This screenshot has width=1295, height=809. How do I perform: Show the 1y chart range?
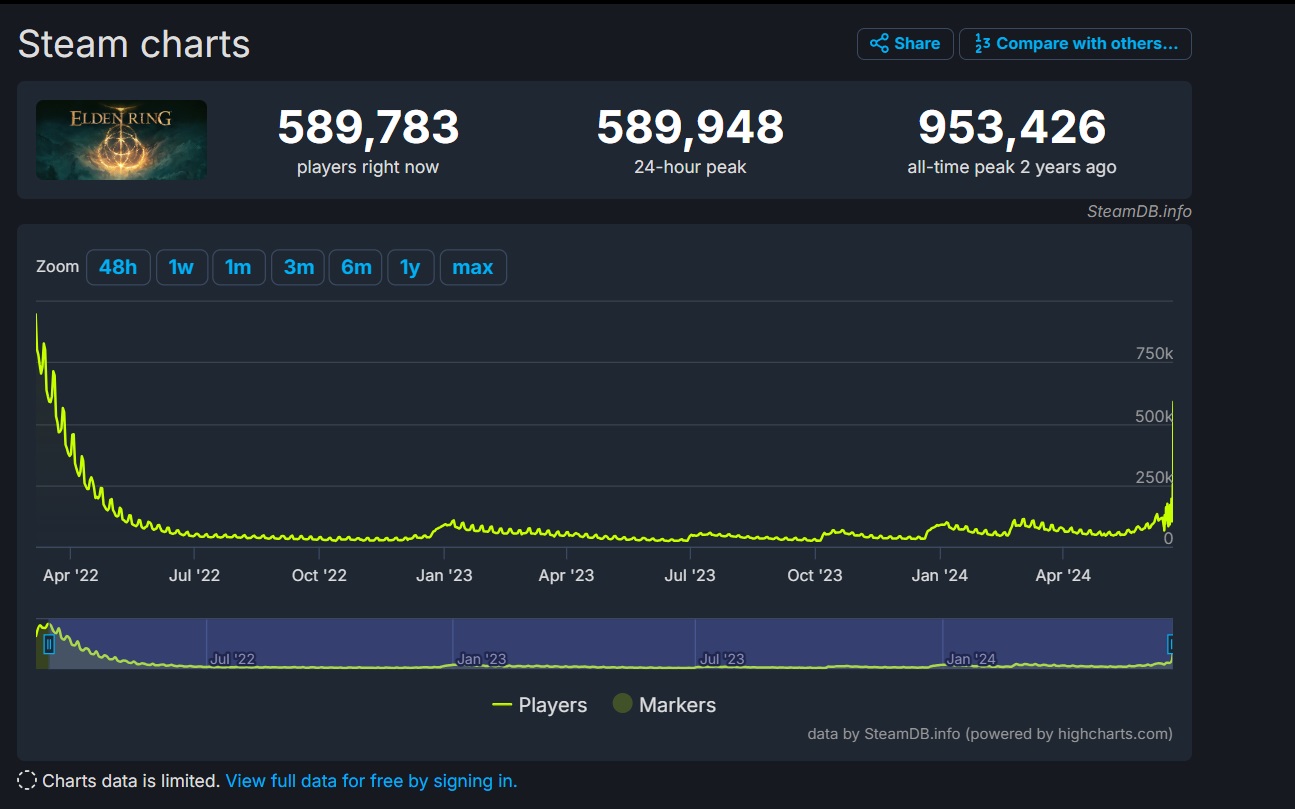(410, 267)
